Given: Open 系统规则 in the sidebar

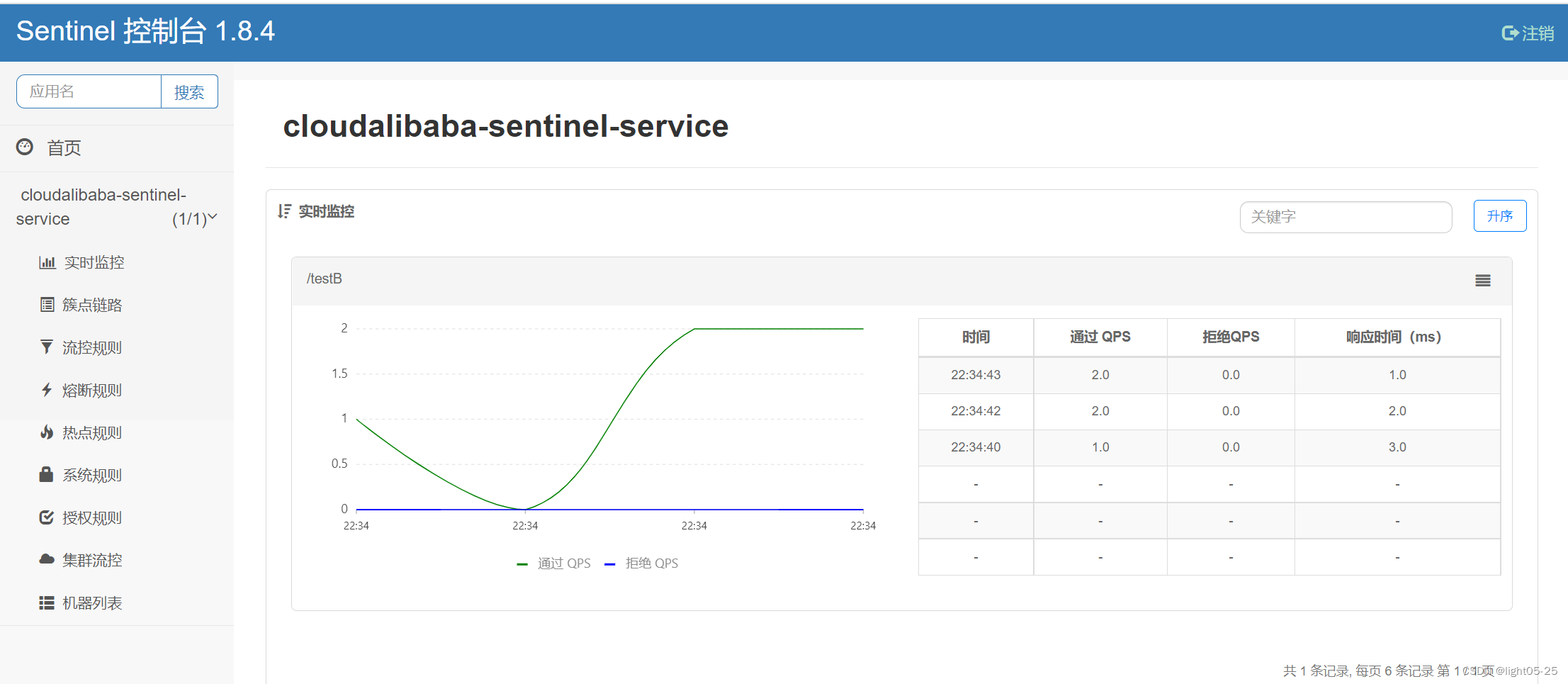Looking at the screenshot, I should pos(92,475).
